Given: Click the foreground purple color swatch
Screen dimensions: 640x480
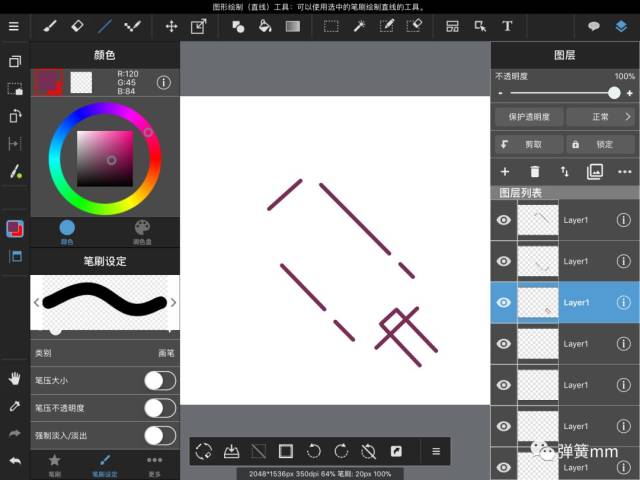Looking at the screenshot, I should coord(49,82).
